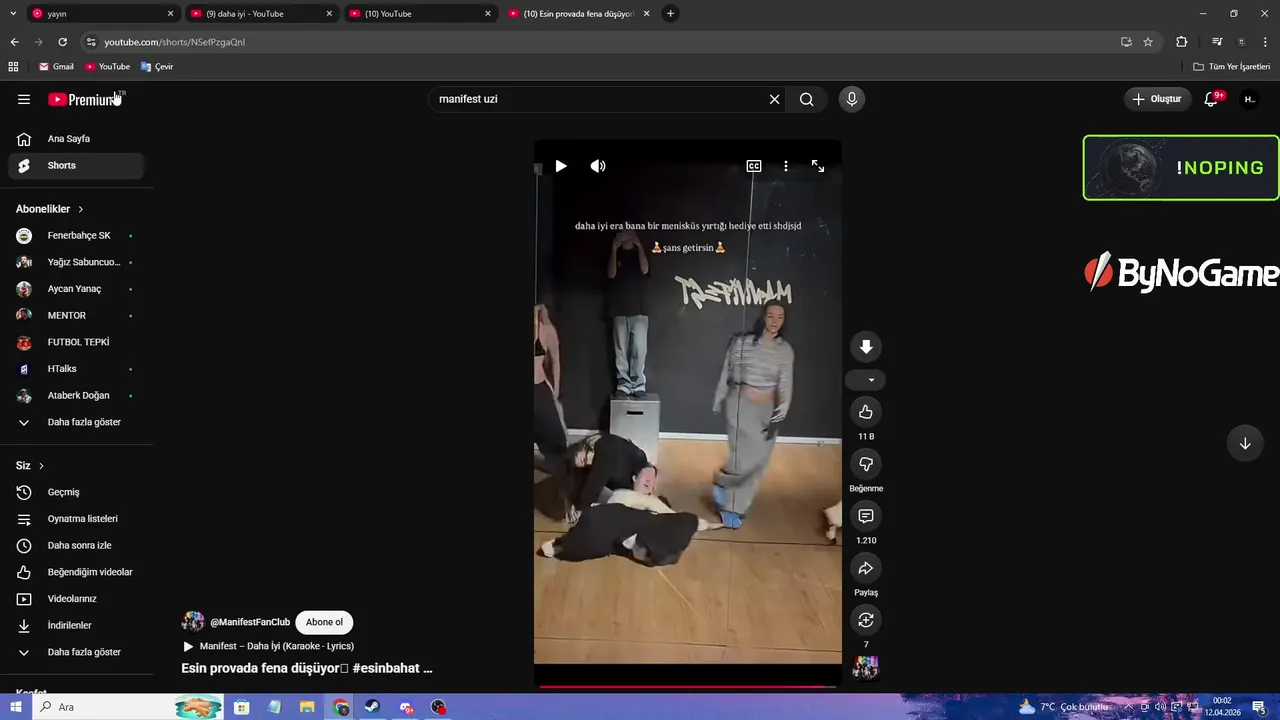Expand the Siz section chevron
Viewport: 1280px width, 720px height.
tap(41, 466)
